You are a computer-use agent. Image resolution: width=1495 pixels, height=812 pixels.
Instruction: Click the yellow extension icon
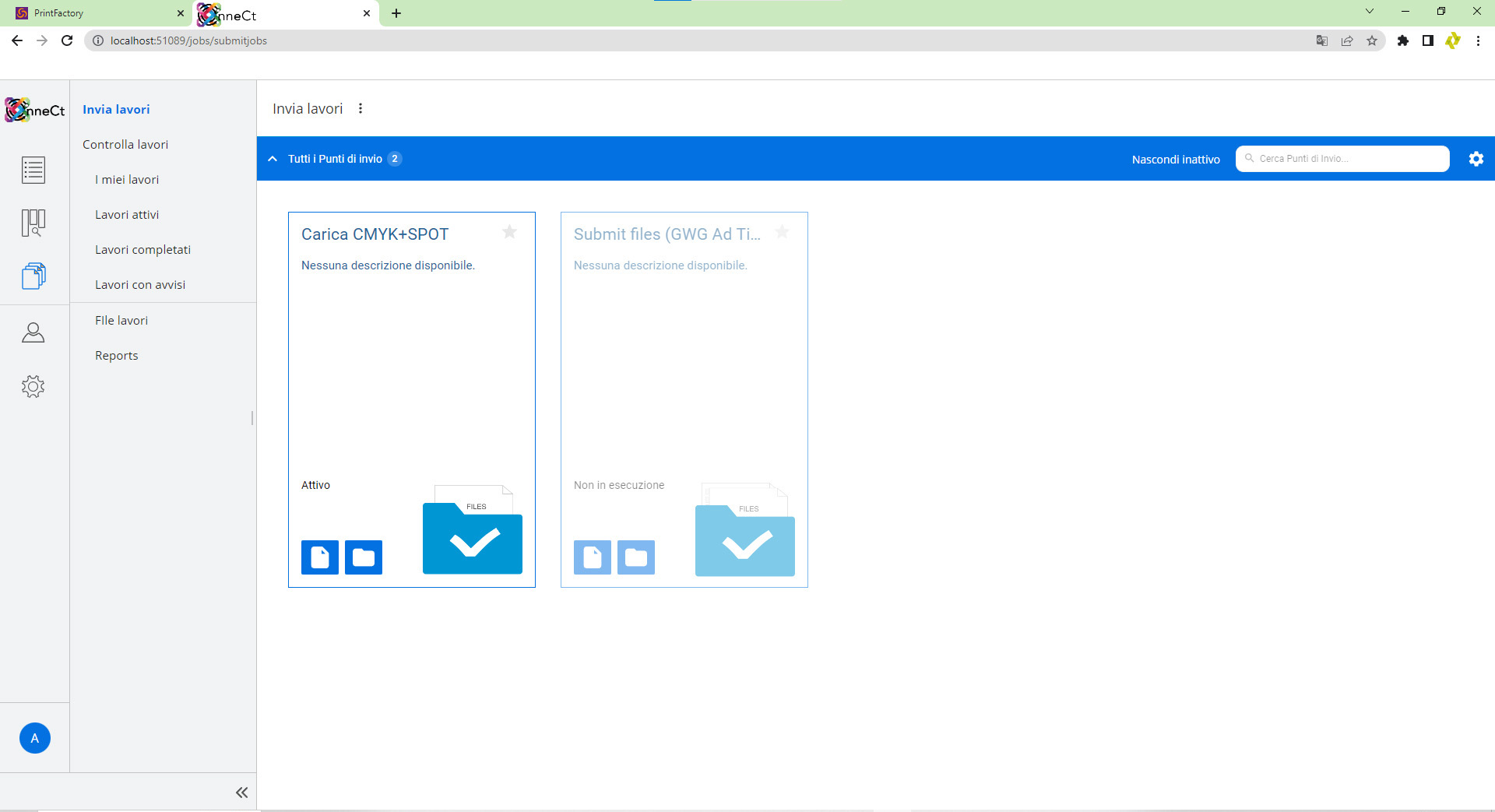pyautogui.click(x=1453, y=40)
